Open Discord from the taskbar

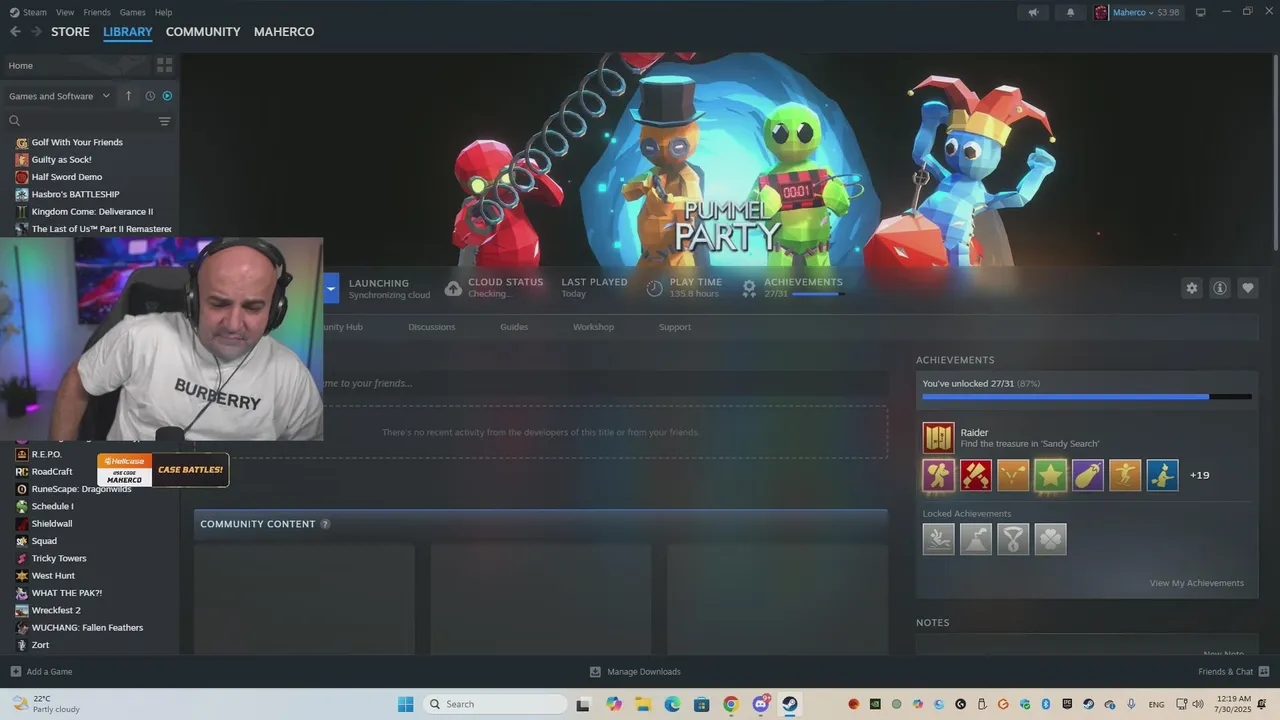[760, 704]
